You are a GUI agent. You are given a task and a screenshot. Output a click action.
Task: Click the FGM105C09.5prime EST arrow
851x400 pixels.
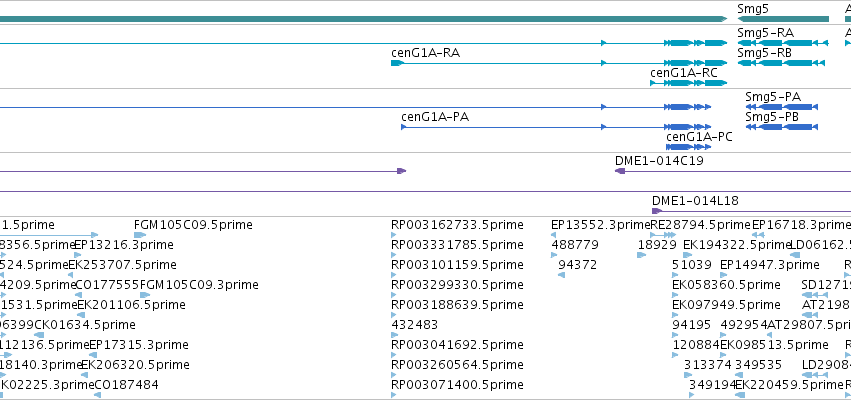point(140,235)
